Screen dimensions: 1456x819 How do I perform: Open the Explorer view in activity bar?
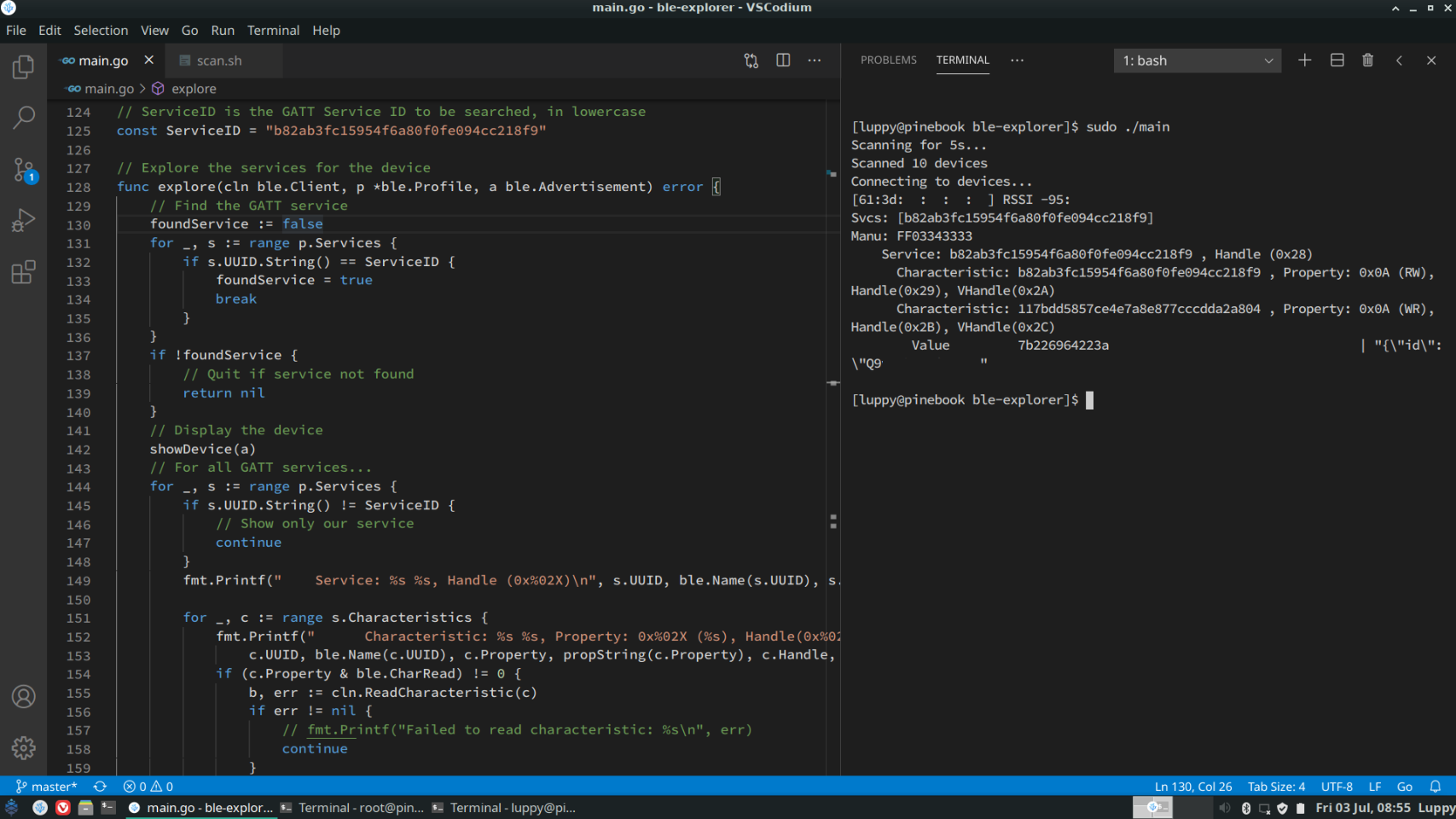click(x=23, y=67)
